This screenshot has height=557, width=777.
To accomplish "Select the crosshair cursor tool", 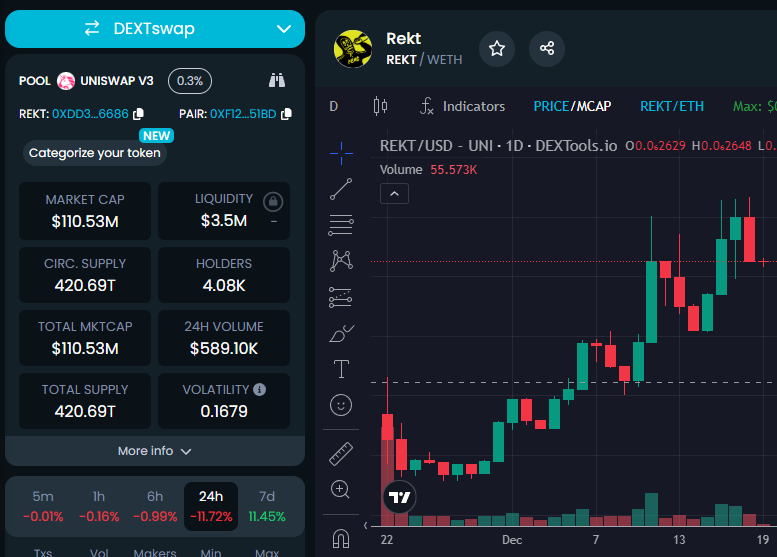I will (341, 153).
